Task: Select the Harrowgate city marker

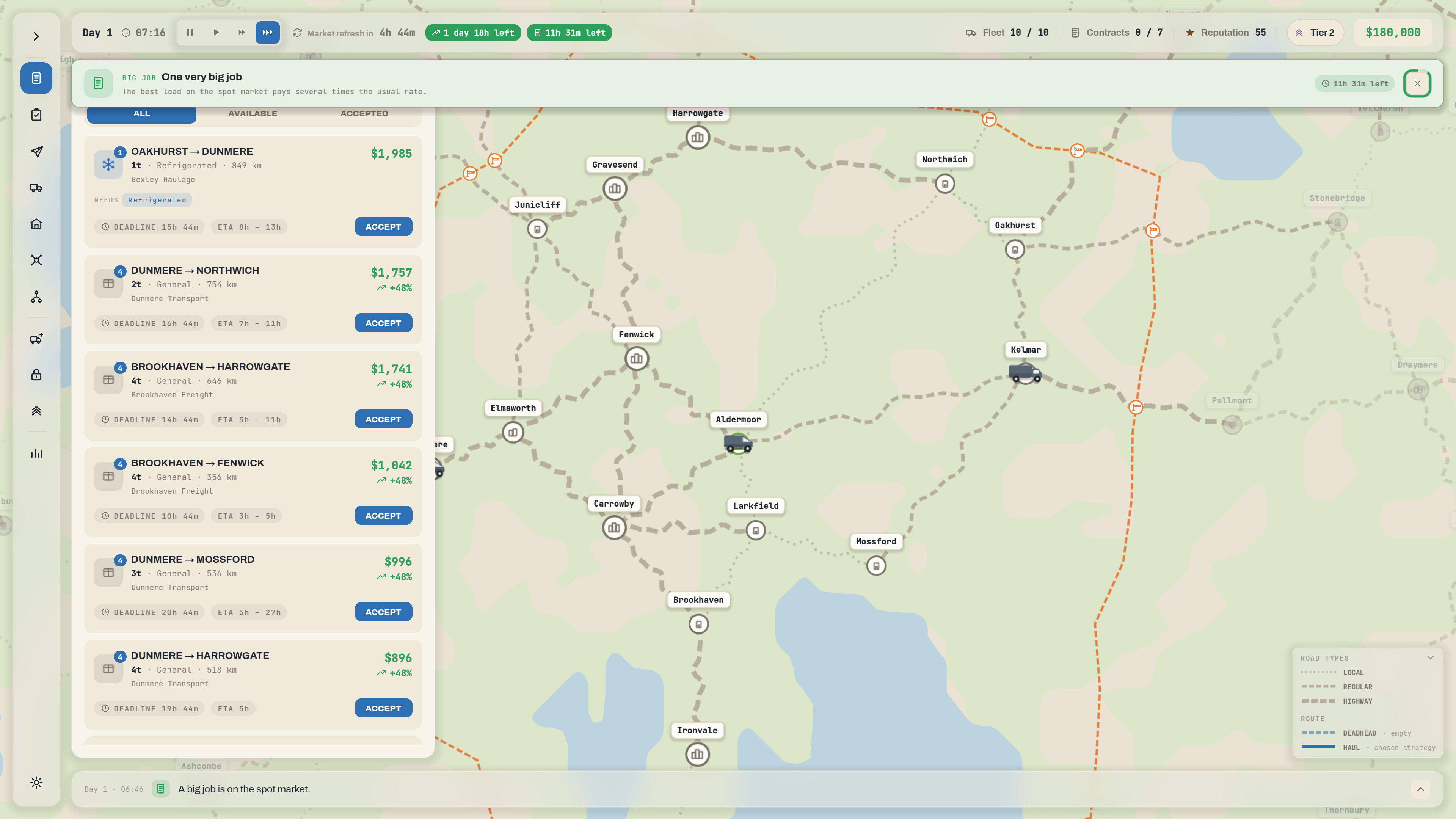Action: (x=698, y=137)
